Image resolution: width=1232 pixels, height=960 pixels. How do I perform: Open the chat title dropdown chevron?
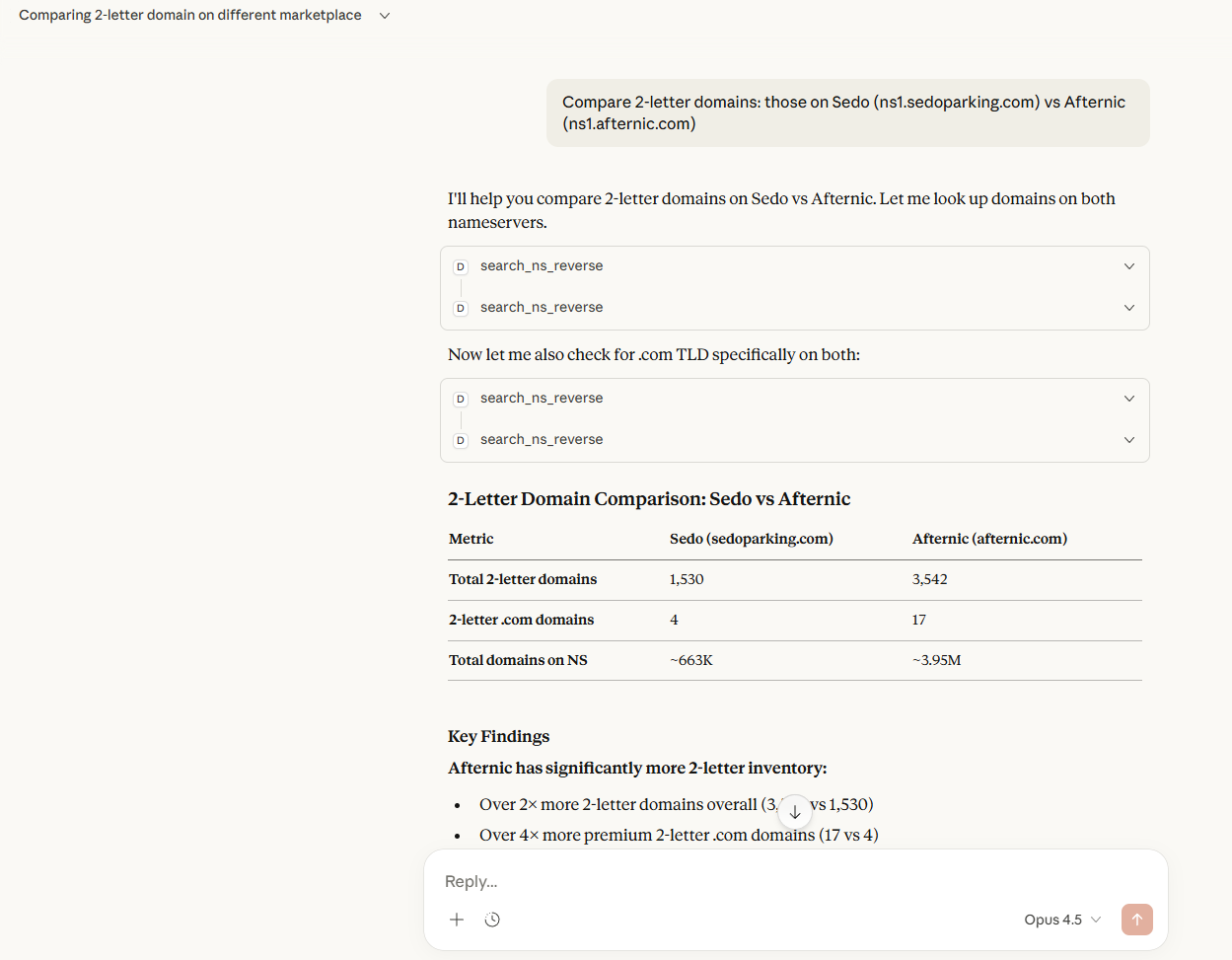385,16
